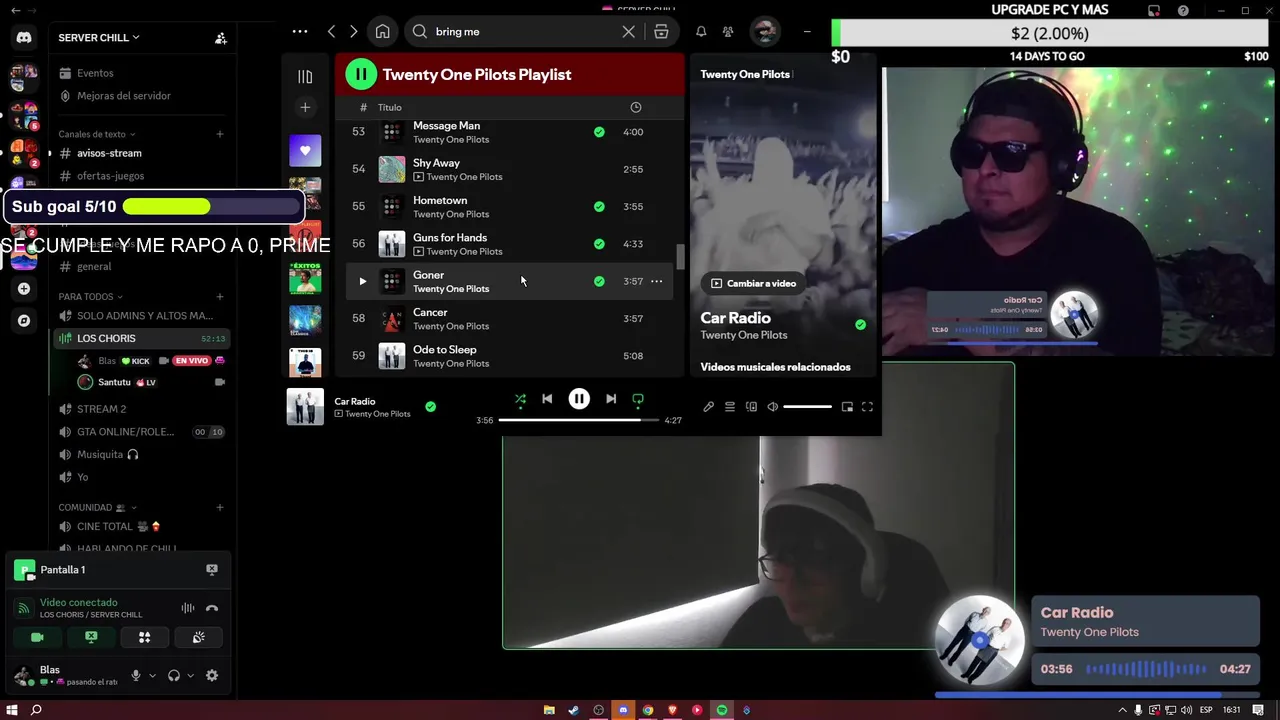
Task: Select the Cancer track title
Action: [430, 312]
